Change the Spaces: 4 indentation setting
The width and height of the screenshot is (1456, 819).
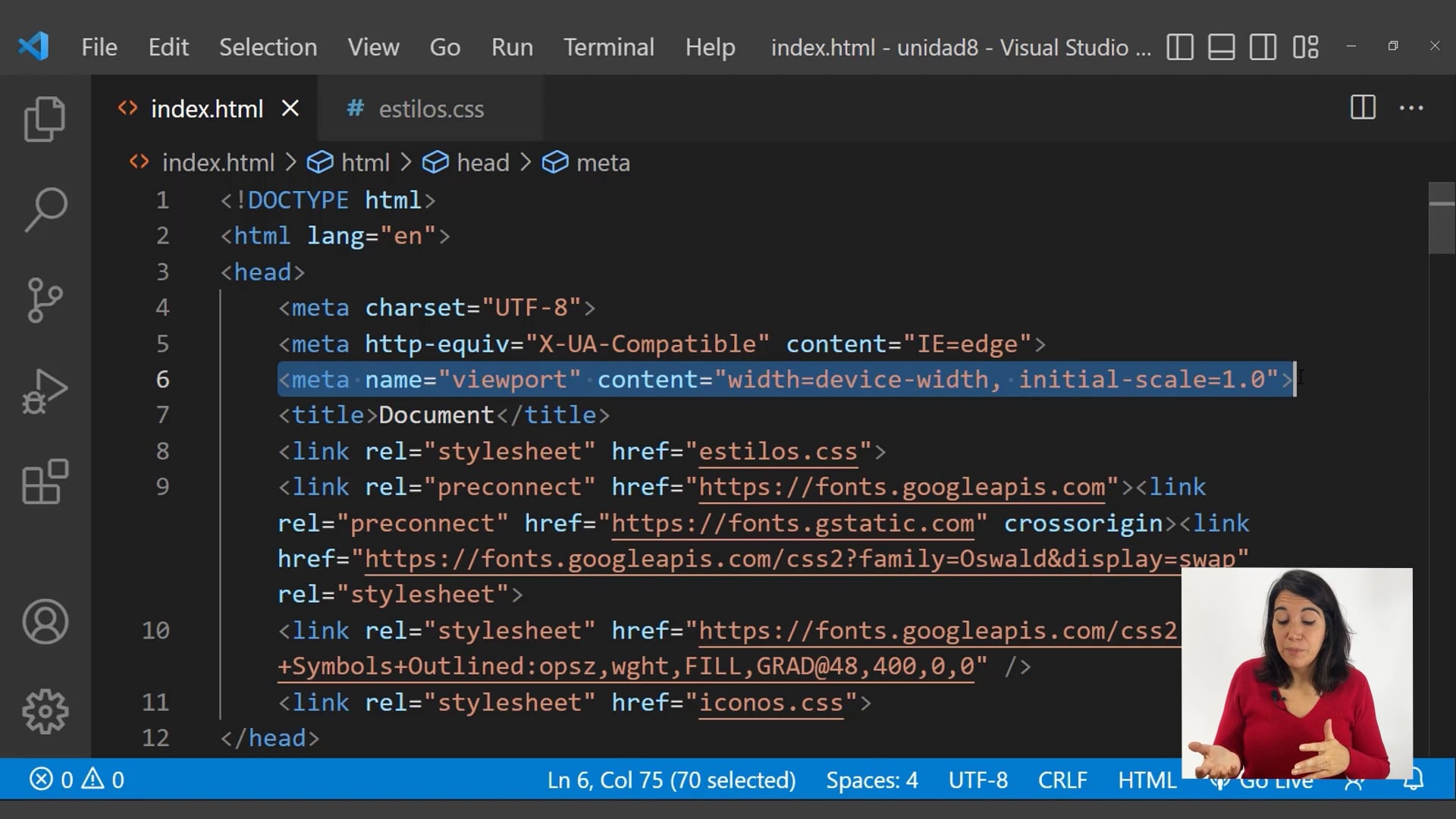(871, 780)
